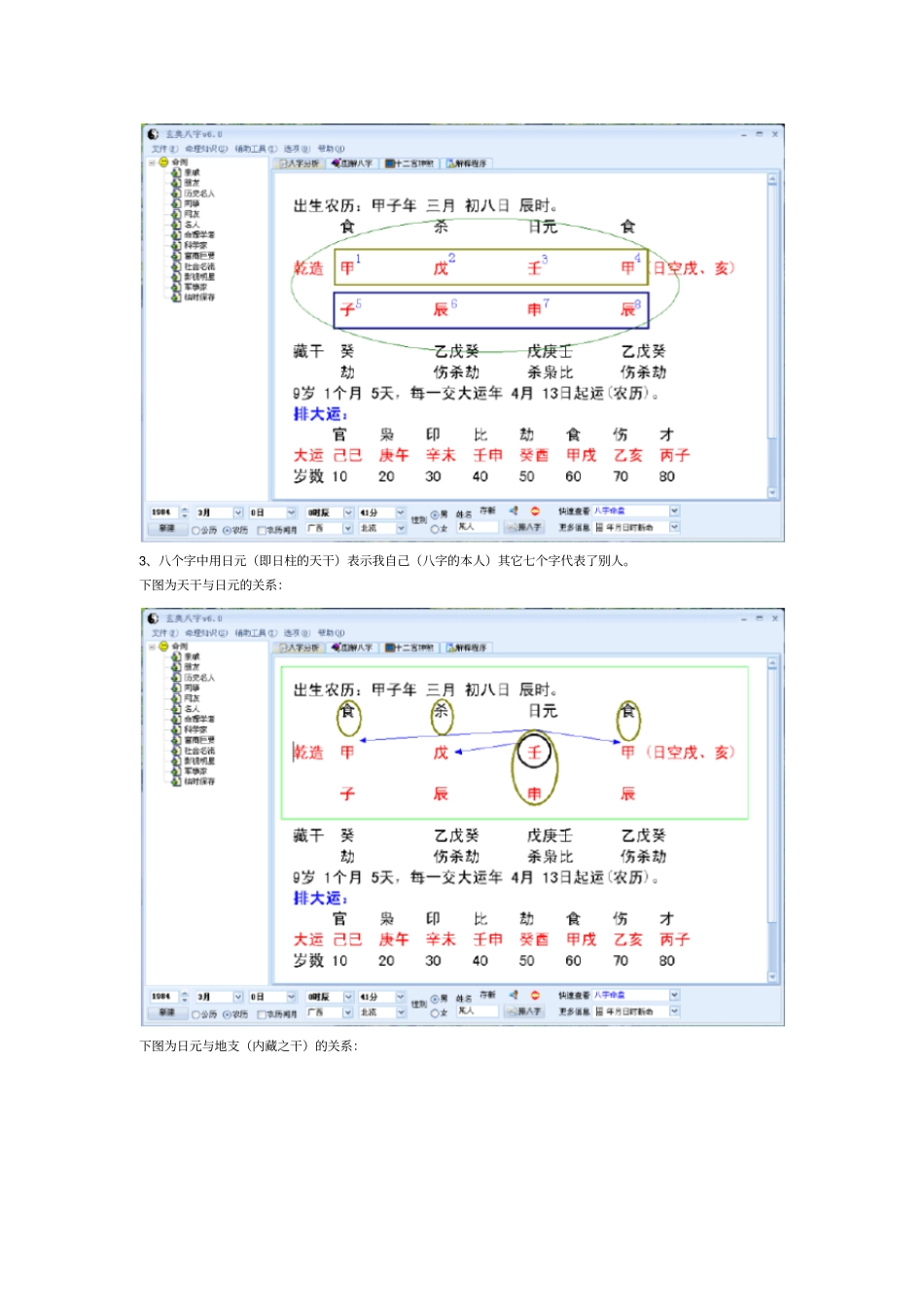Viewport: 924px width, 1308px height.
Task: Click the vertical scrollbar in upper window chart
Action: coord(773,336)
